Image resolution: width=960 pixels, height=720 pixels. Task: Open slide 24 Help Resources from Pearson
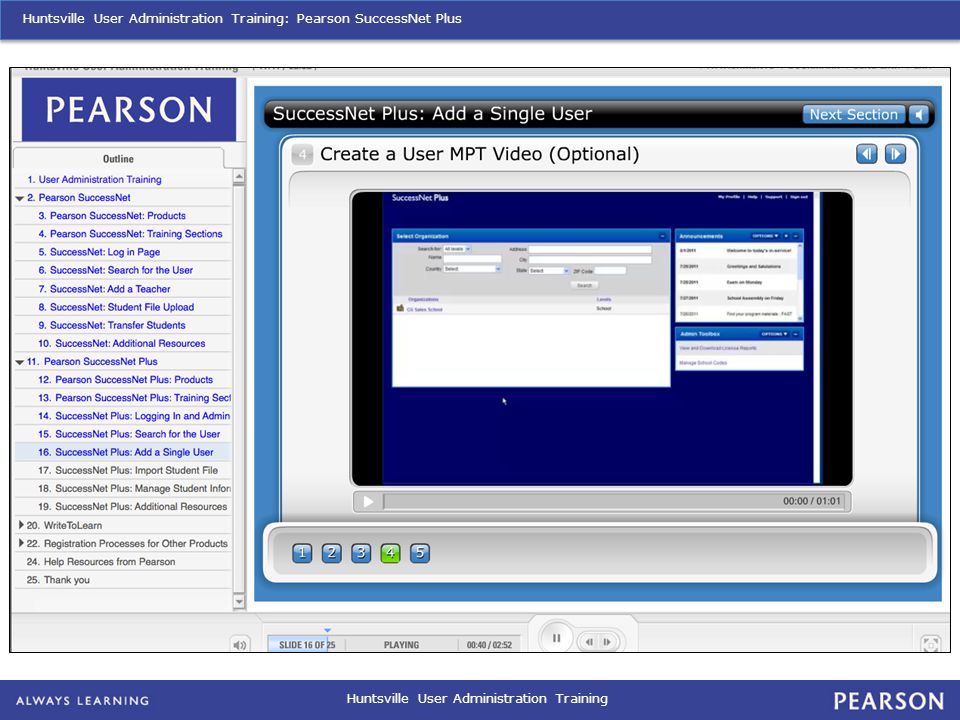100,562
